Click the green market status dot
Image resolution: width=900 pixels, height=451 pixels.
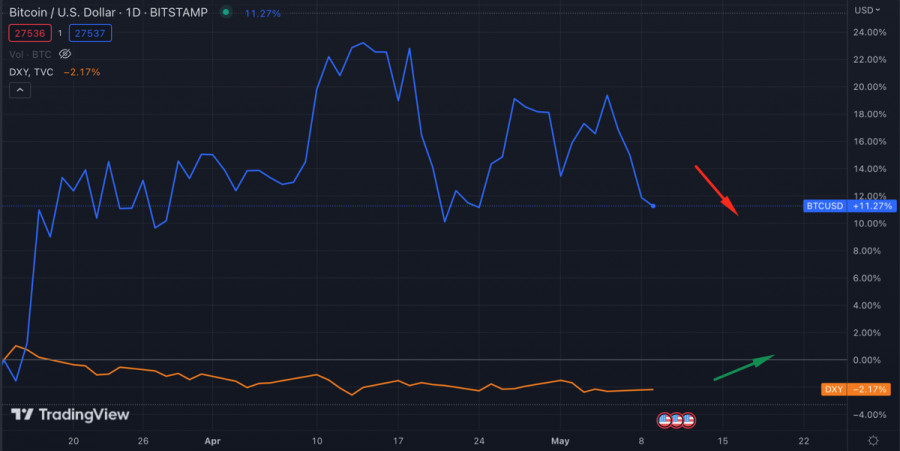226,12
